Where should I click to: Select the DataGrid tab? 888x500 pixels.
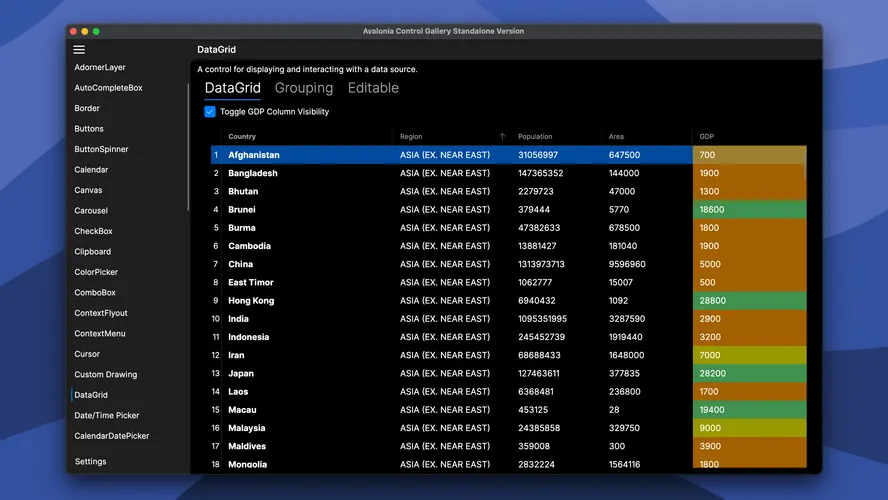point(232,88)
